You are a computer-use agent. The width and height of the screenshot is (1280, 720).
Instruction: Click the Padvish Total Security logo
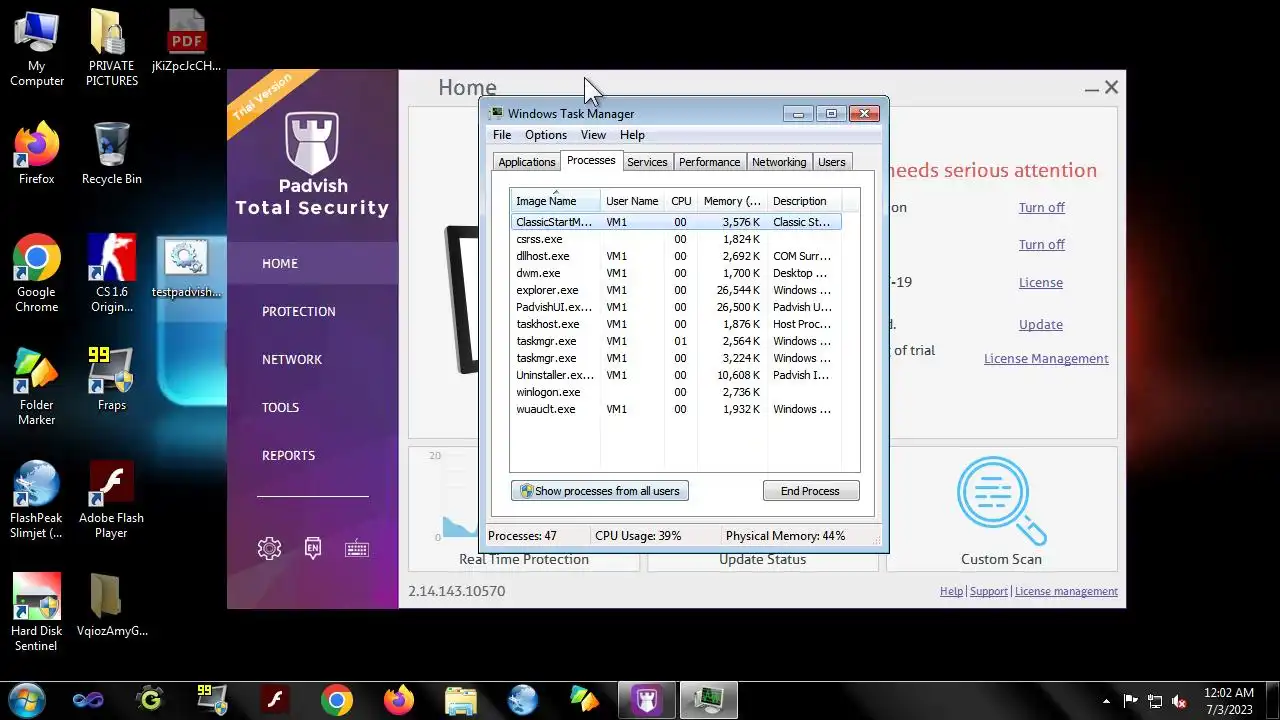tap(312, 165)
